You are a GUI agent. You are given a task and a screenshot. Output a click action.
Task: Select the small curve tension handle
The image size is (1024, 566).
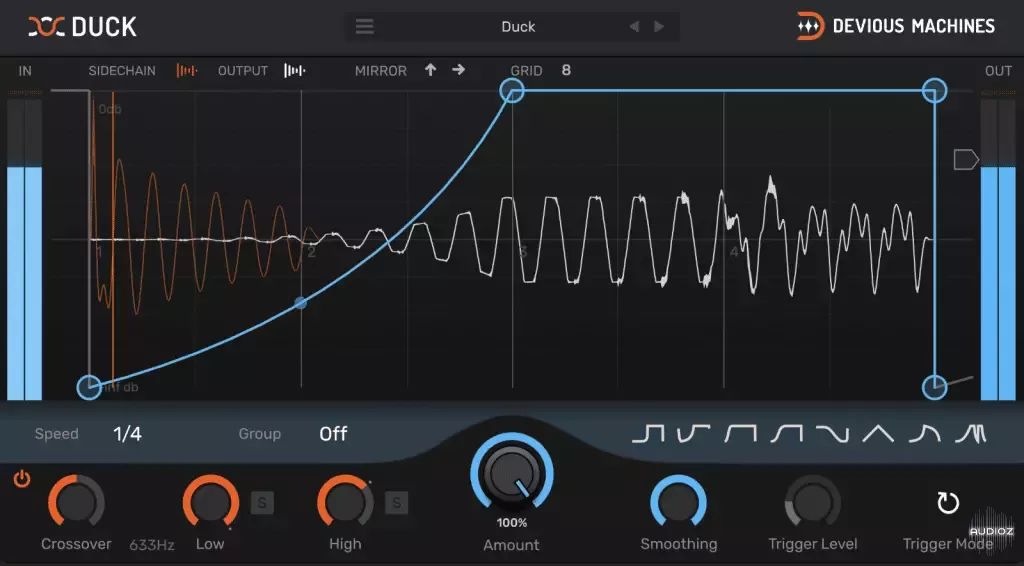coord(300,303)
